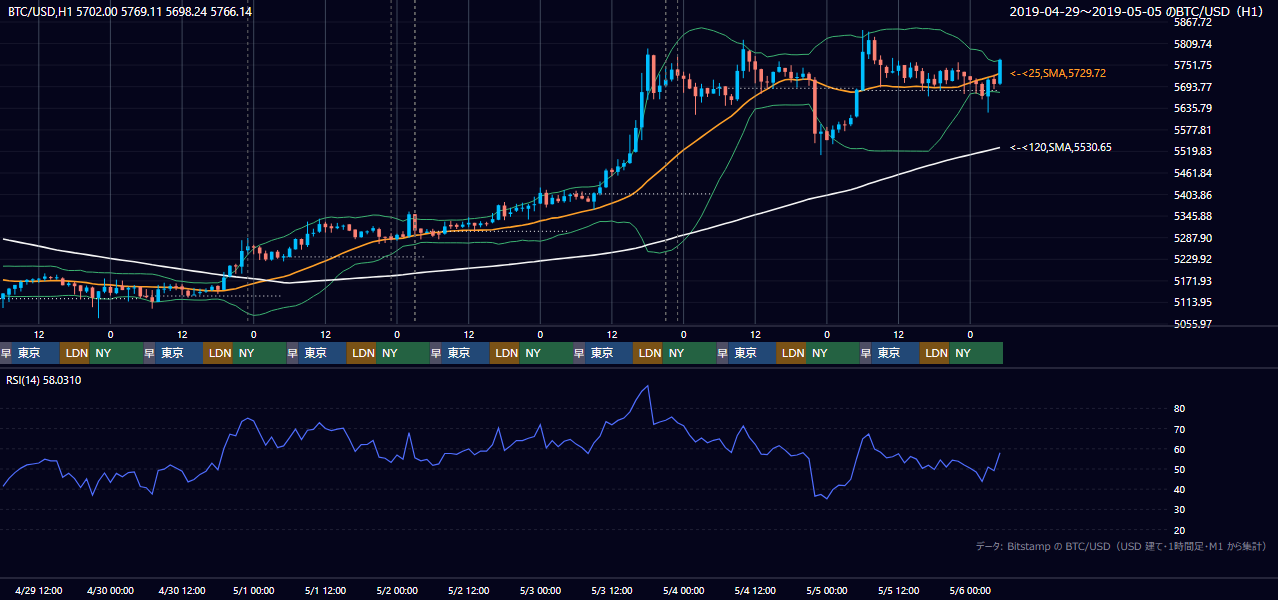Select the 25 SMA label reading 5729.72
The height and width of the screenshot is (600, 1278).
pos(1057,74)
